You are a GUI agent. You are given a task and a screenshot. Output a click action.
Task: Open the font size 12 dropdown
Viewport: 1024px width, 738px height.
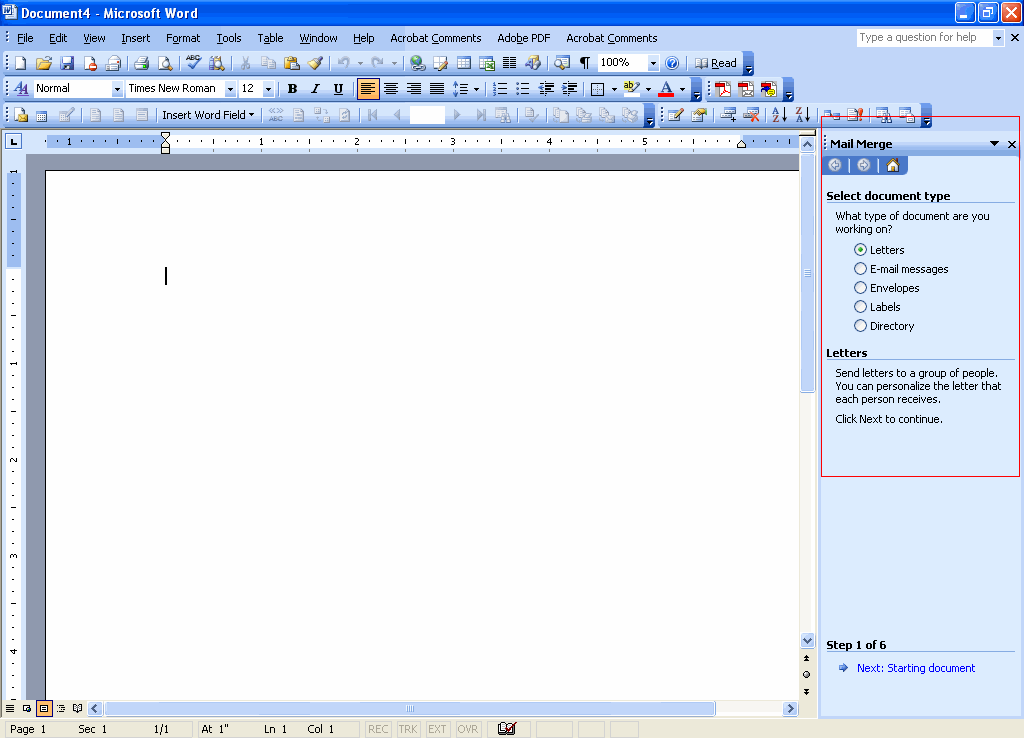tap(268, 88)
